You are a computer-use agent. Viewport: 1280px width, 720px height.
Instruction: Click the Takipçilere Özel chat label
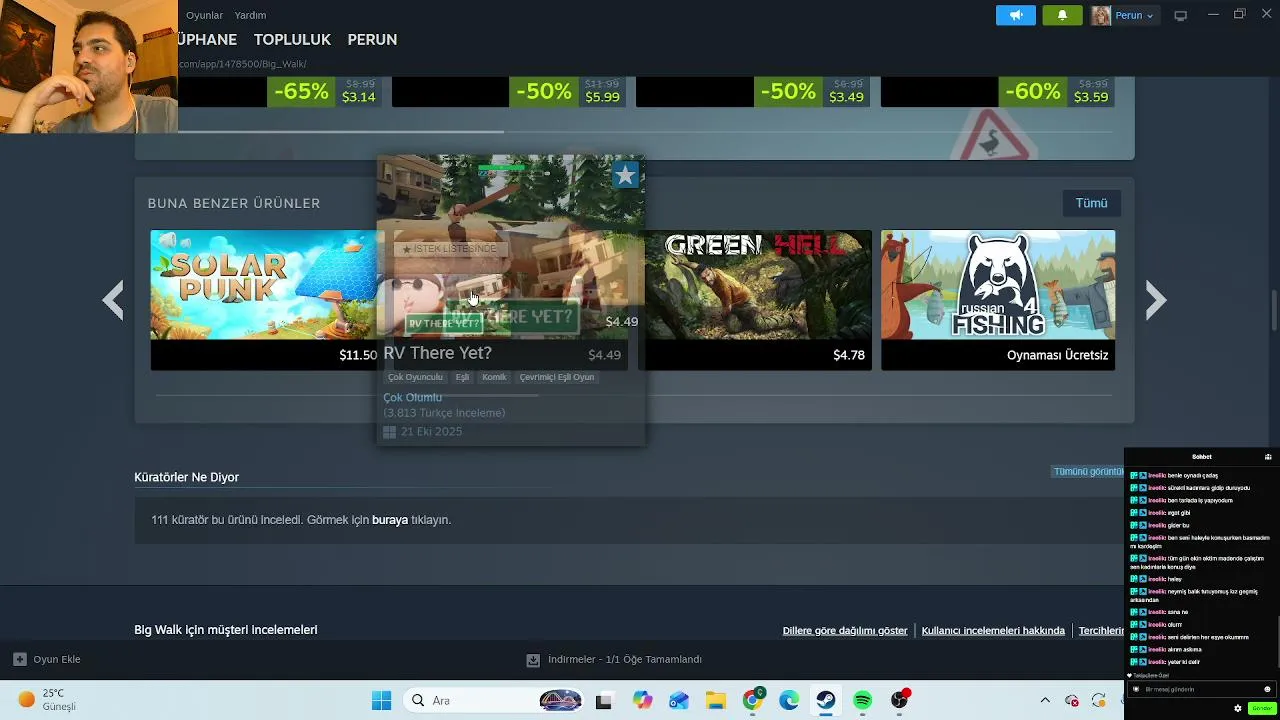pos(1151,676)
